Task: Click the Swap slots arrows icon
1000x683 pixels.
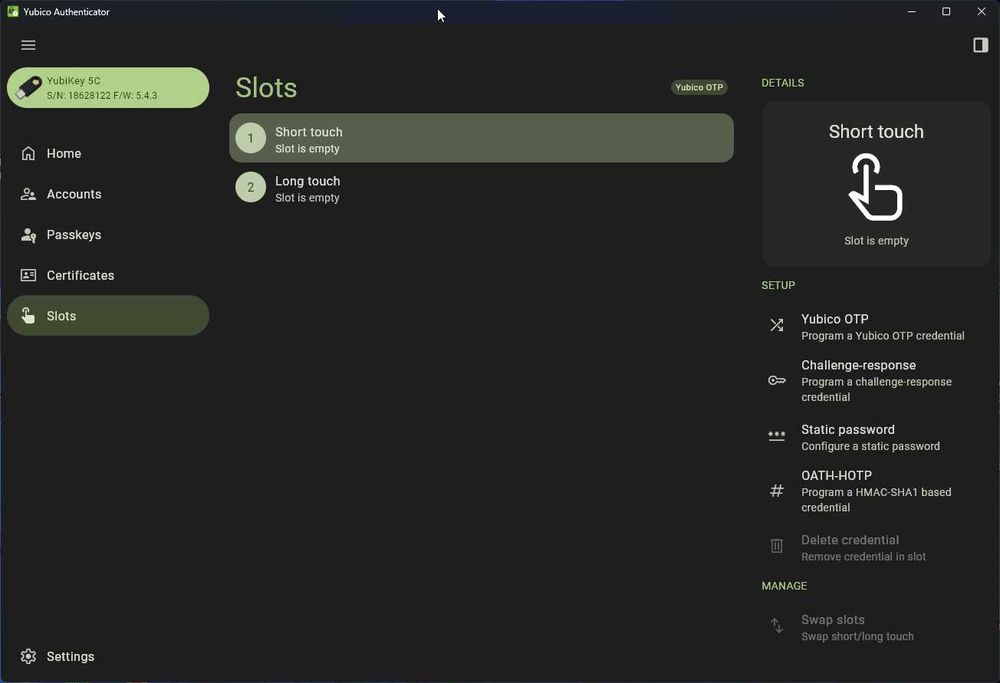Action: point(776,626)
